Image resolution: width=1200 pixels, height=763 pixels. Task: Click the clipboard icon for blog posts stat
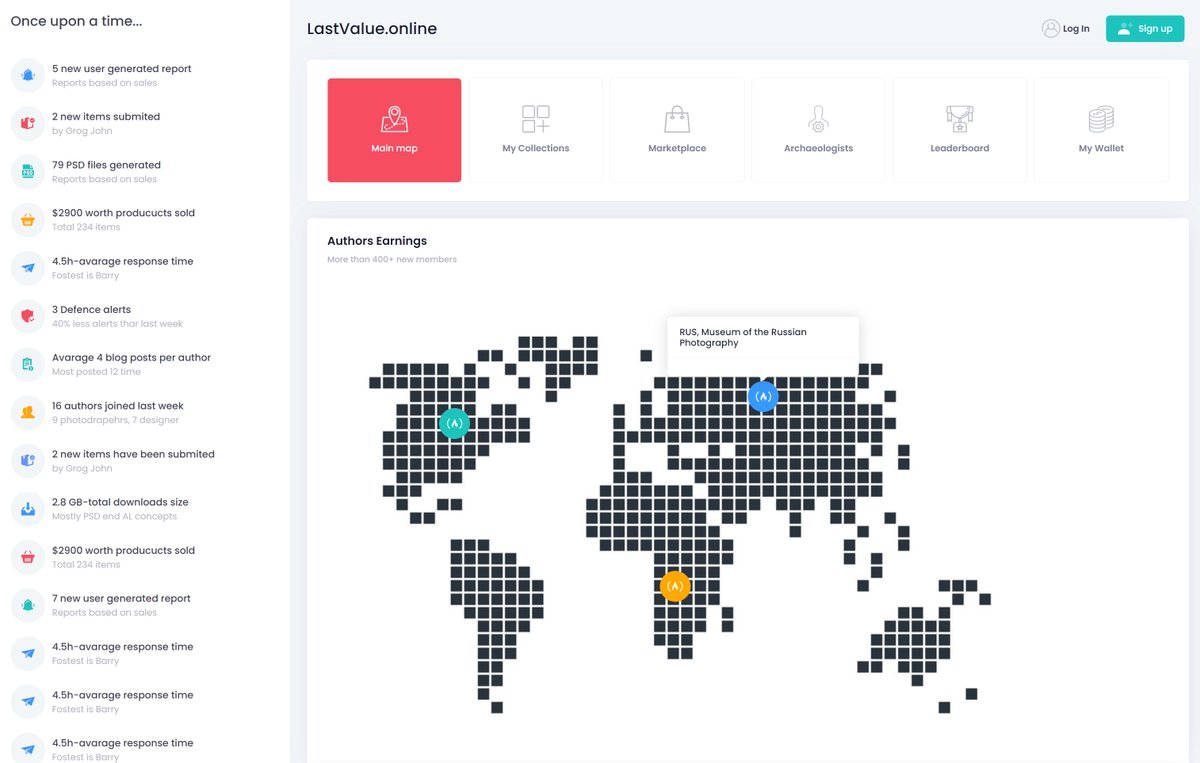tap(27, 363)
